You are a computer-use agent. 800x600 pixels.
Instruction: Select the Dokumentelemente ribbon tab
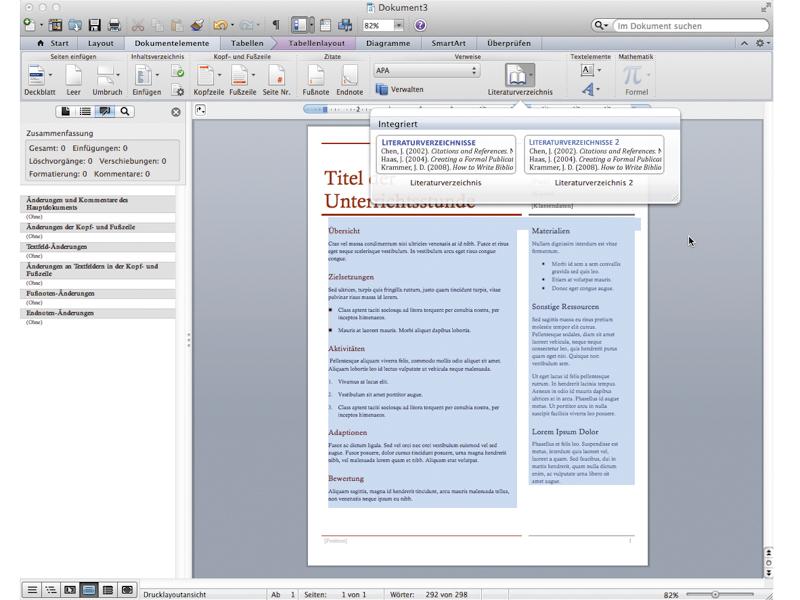[x=172, y=43]
